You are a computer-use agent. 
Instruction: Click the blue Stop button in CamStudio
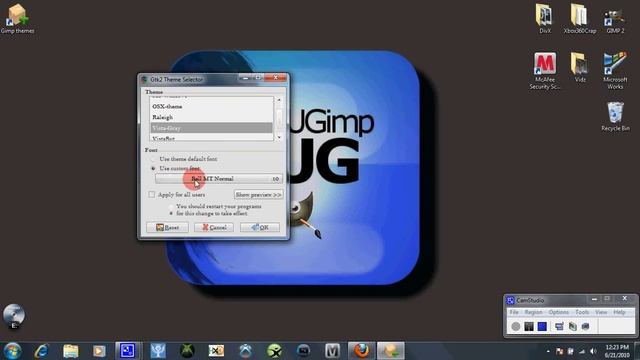pos(542,326)
